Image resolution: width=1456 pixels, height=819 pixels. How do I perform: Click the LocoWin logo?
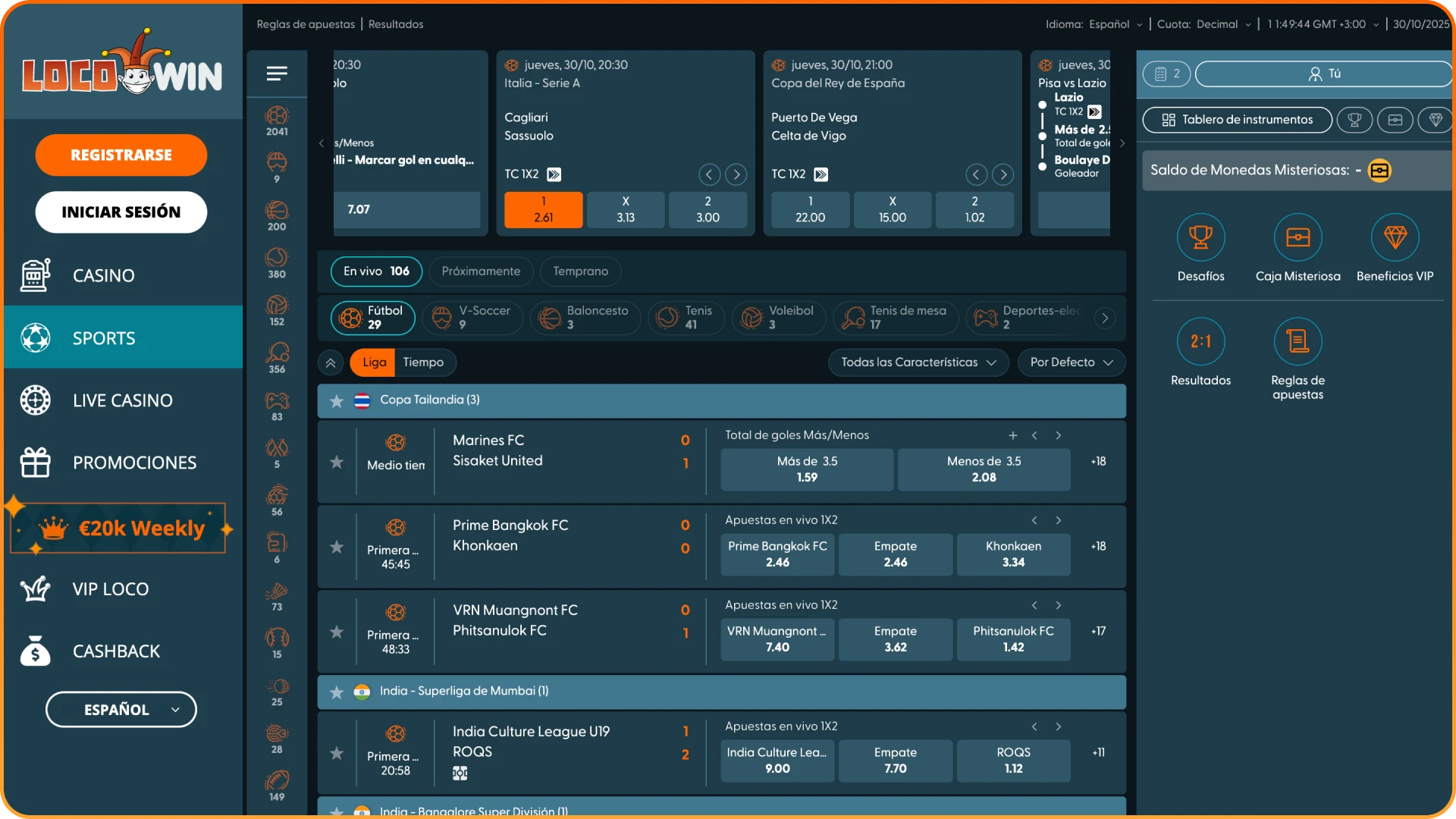[122, 62]
